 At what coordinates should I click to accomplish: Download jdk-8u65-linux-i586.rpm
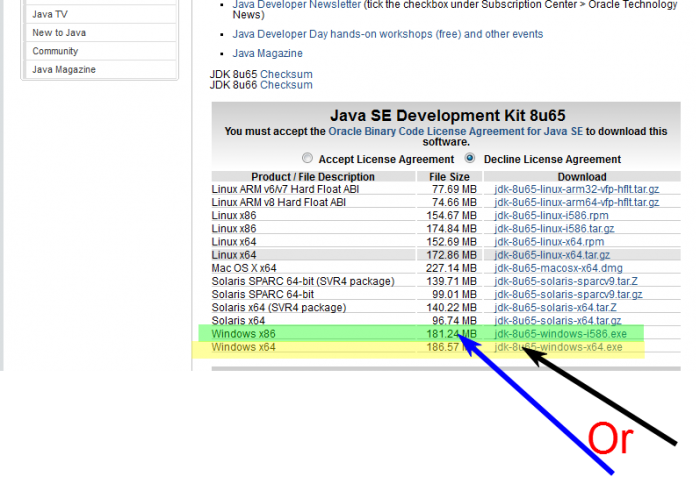551,216
